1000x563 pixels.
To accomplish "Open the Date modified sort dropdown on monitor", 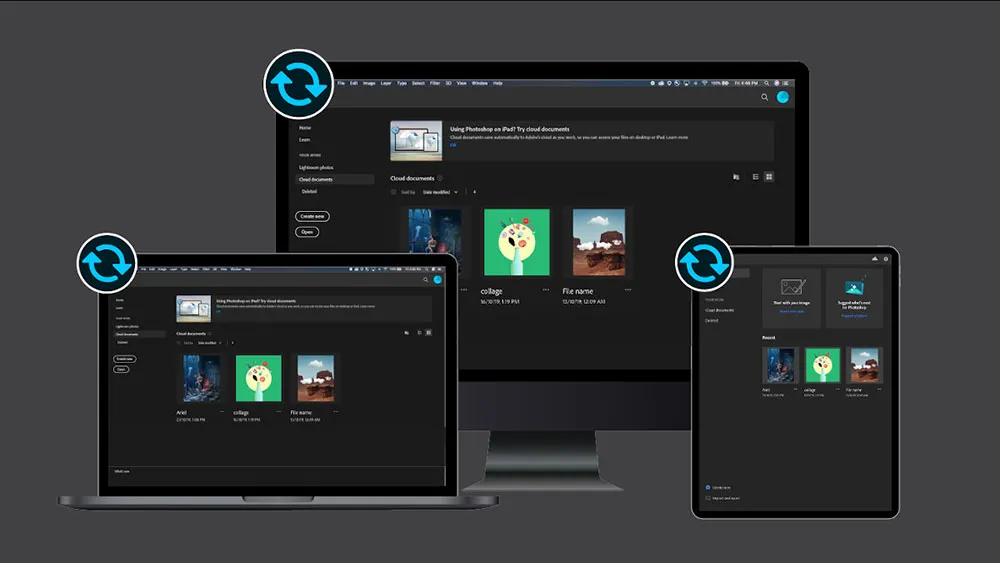I will (x=440, y=191).
